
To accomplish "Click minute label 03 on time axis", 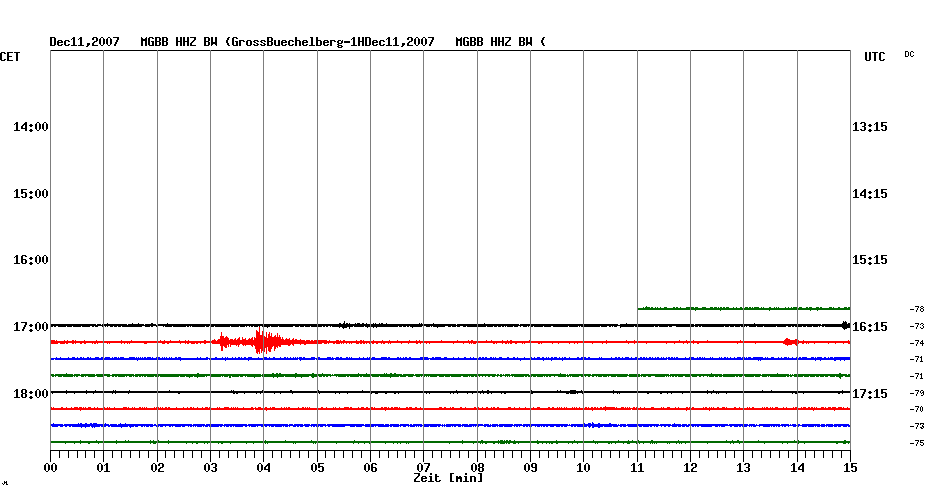I will coord(211,468).
